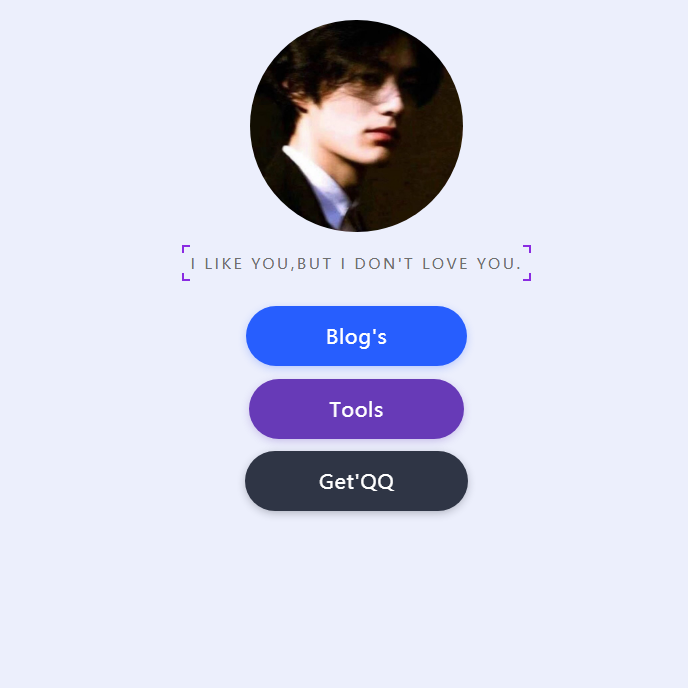Click the bottom-left purple corner bracket
Screen dimensions: 688x688
pyautogui.click(x=186, y=277)
